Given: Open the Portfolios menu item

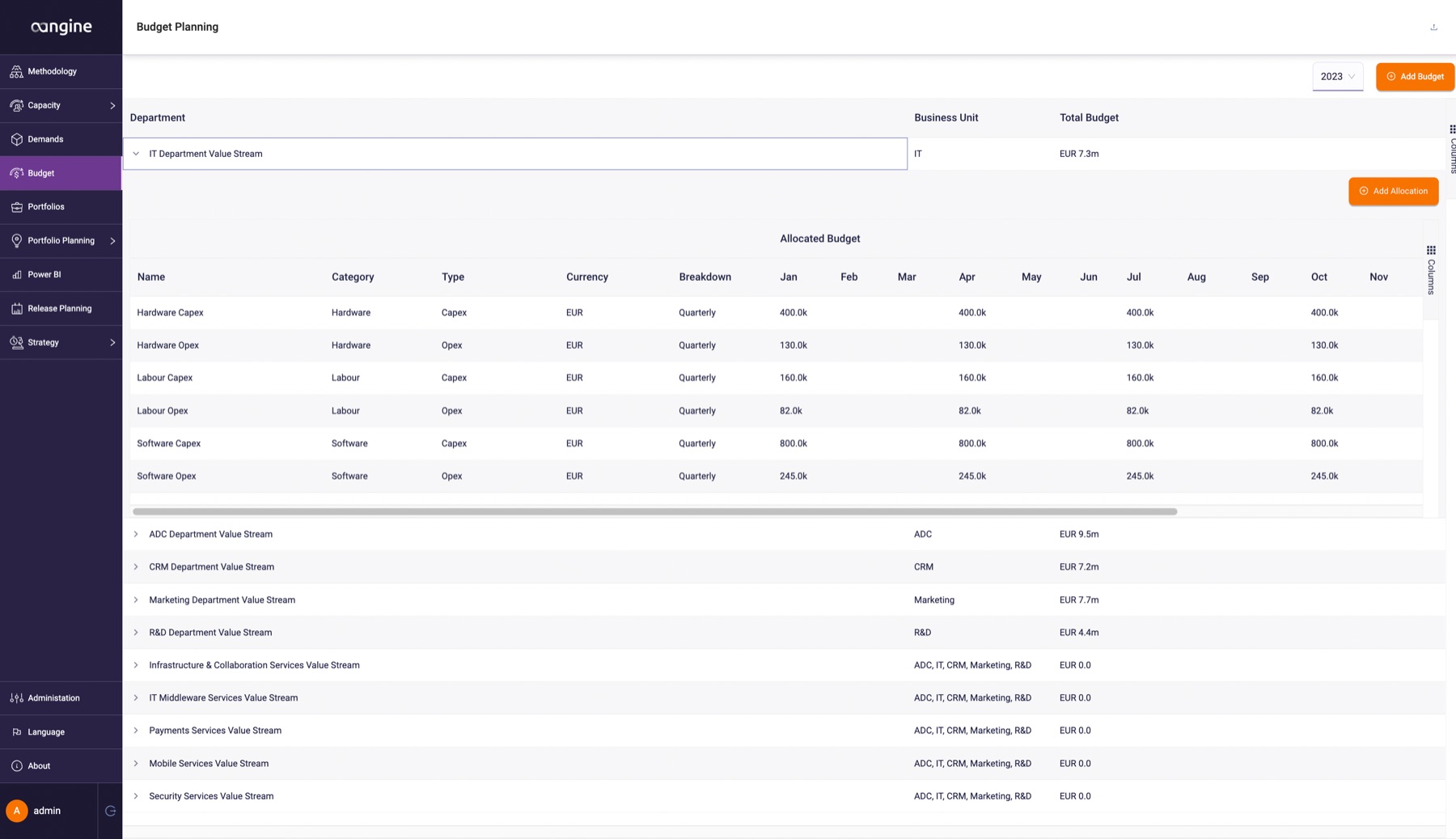Looking at the screenshot, I should click(61, 207).
